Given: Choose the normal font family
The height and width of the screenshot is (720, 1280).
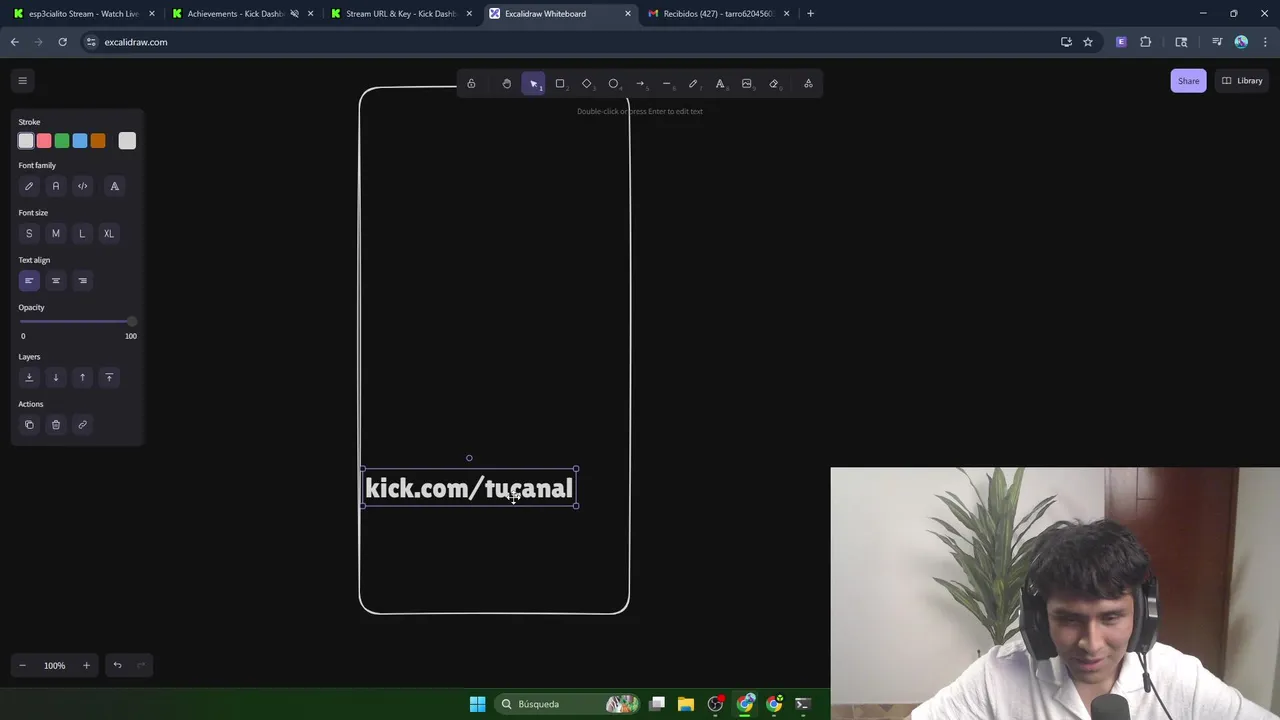Looking at the screenshot, I should point(56,186).
